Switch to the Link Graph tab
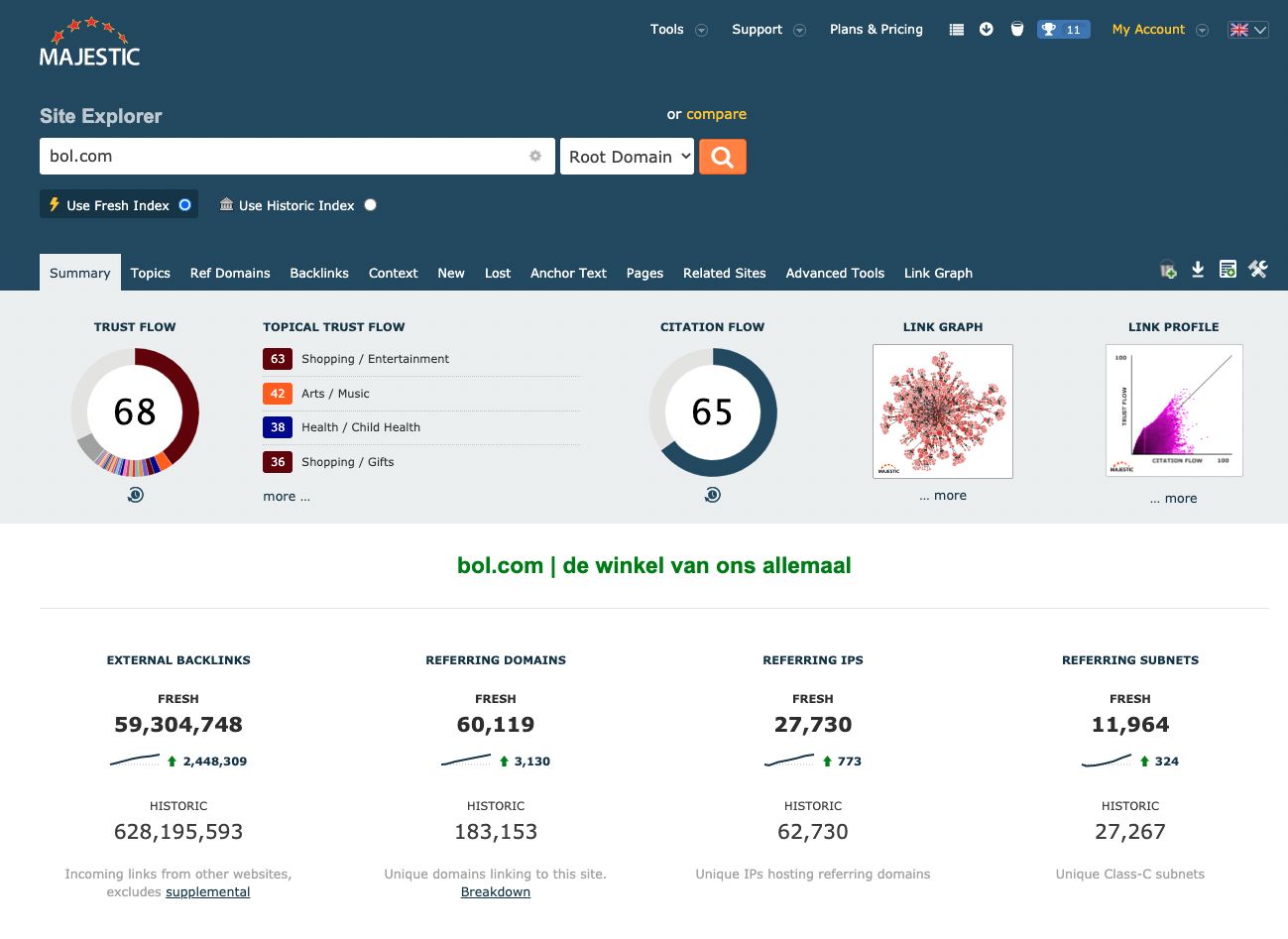Image resolution: width=1288 pixels, height=939 pixels. click(938, 273)
